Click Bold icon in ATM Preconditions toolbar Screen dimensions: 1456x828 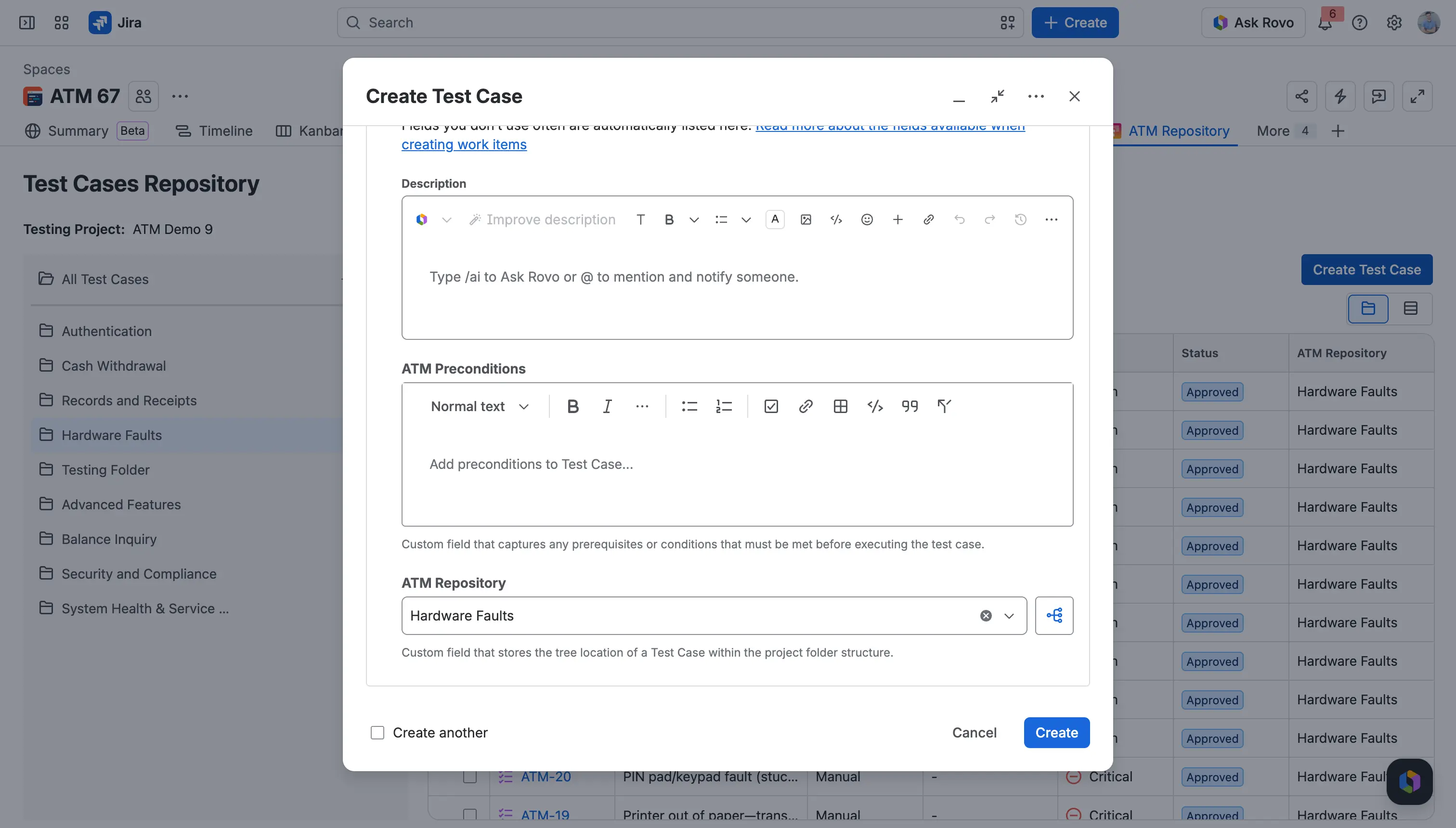(573, 406)
